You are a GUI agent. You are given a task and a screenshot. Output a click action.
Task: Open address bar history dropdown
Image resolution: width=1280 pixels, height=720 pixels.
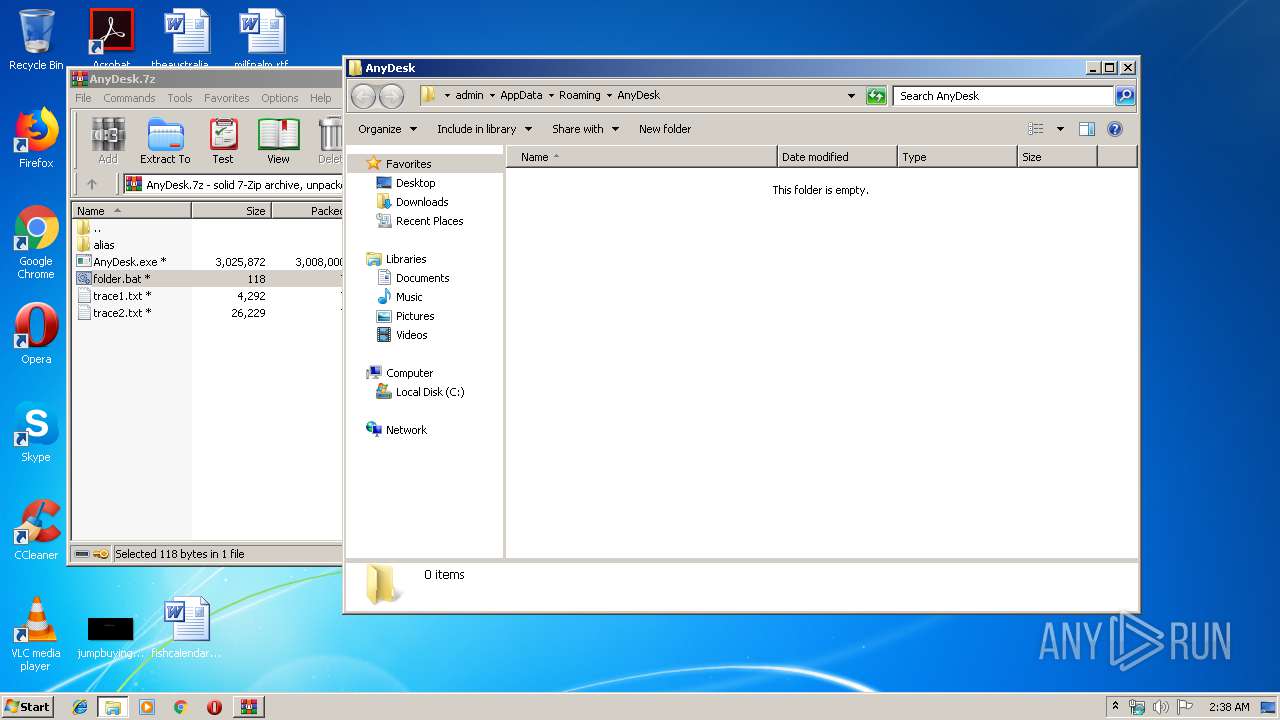[851, 96]
